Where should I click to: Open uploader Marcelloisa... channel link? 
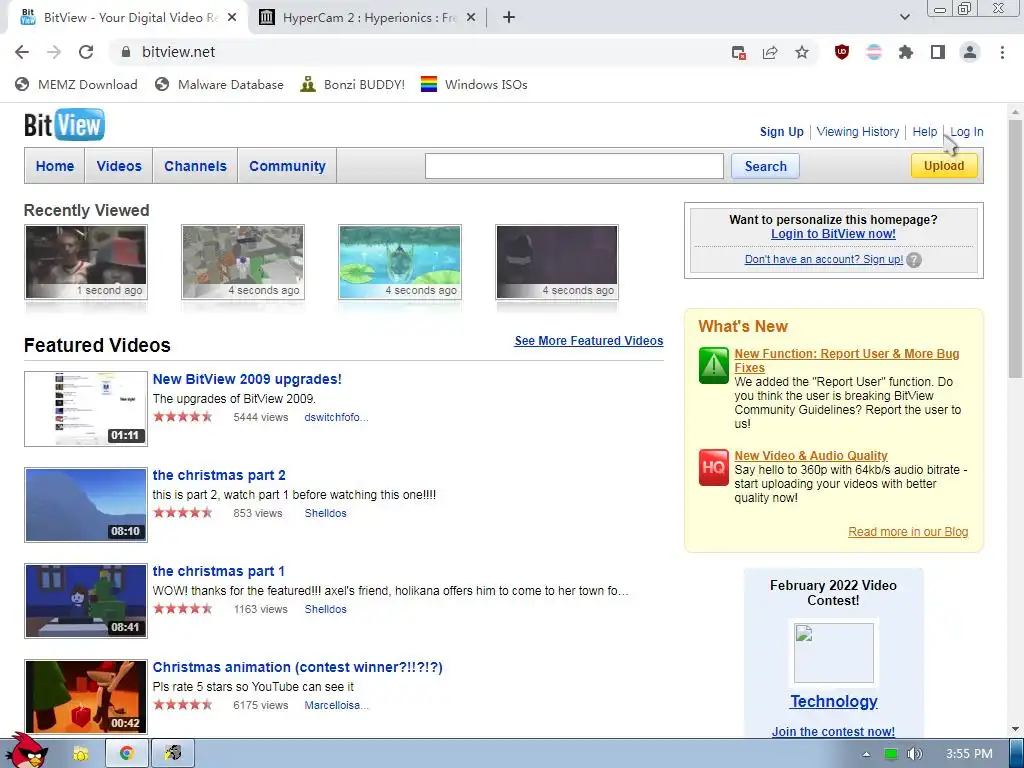(x=336, y=705)
